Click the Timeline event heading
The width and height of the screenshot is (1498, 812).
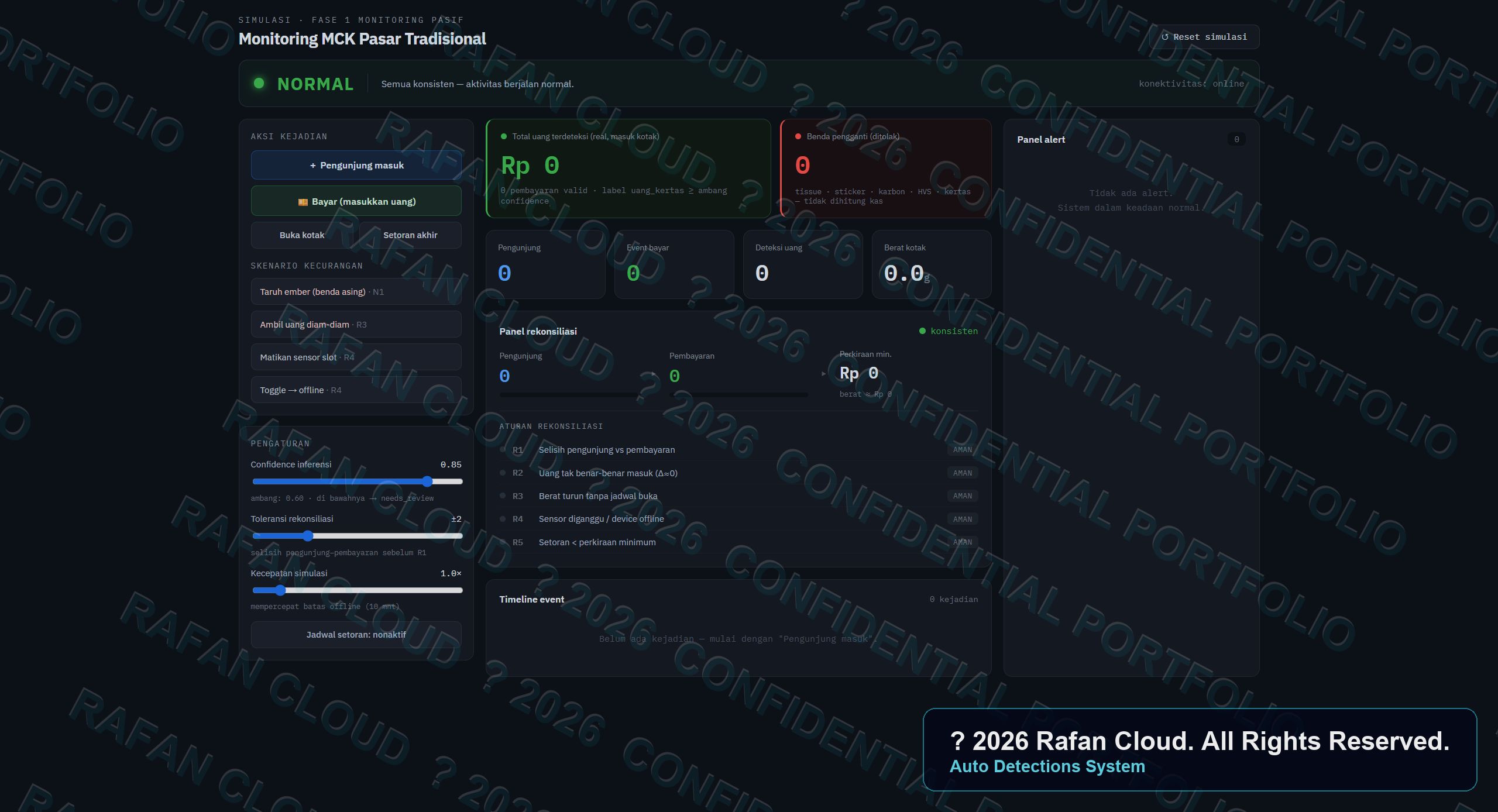click(x=531, y=599)
